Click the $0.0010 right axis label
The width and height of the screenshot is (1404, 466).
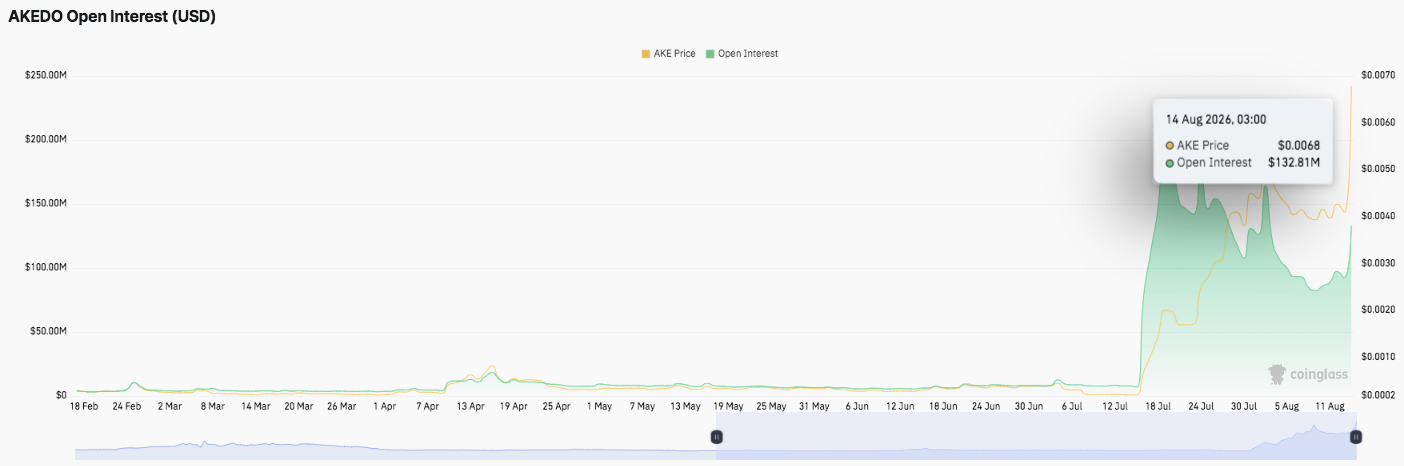pos(1376,357)
